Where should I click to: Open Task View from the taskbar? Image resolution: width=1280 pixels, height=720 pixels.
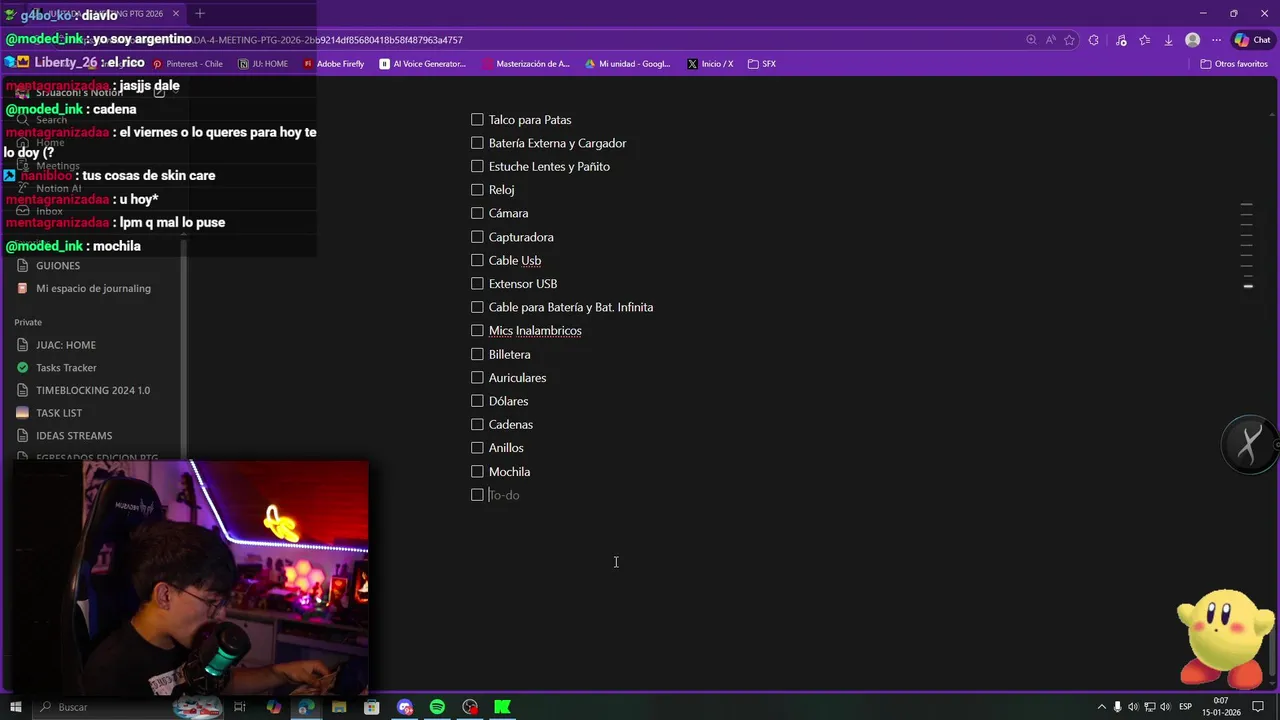(240, 707)
